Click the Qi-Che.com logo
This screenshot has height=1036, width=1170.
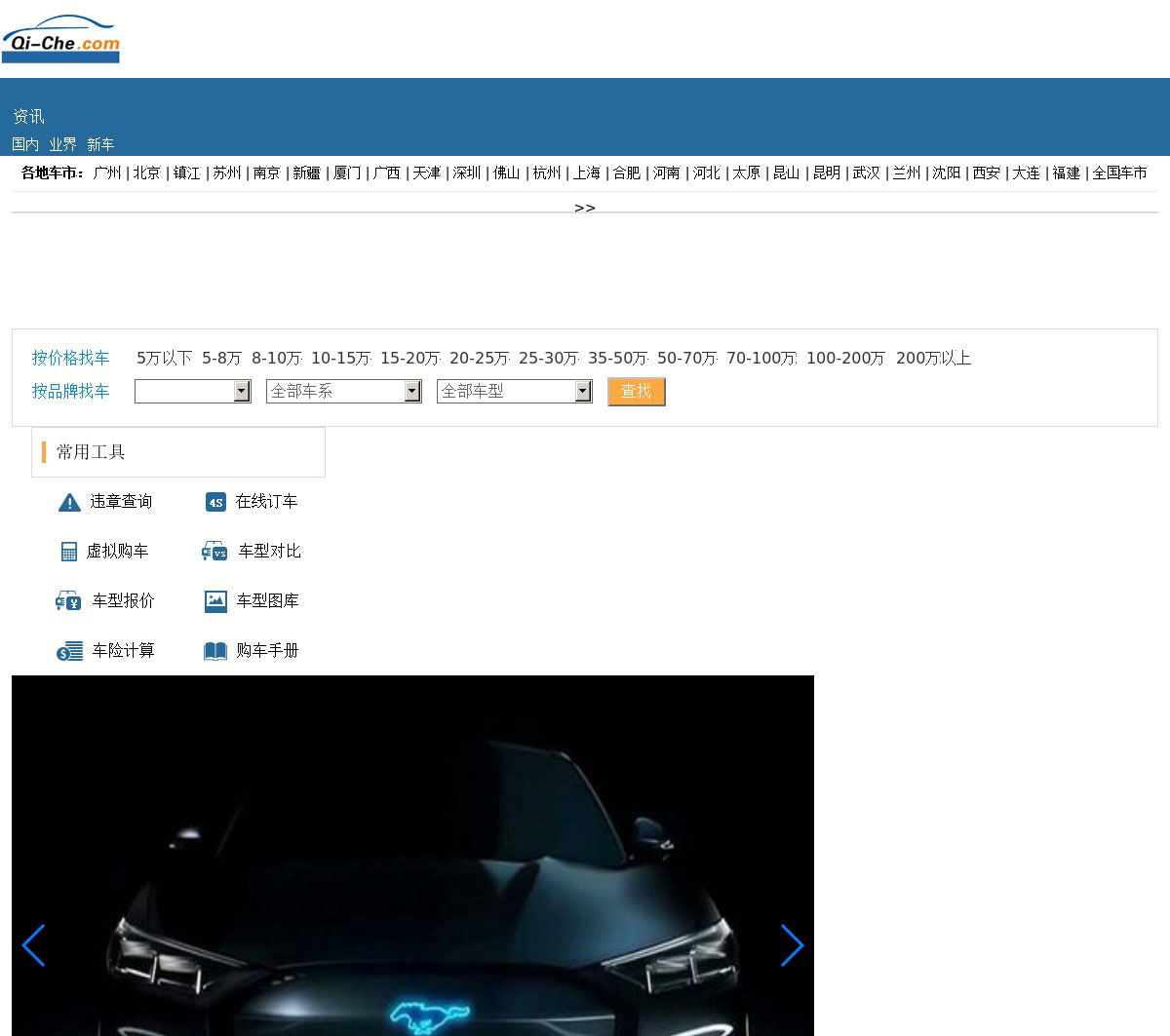pos(60,39)
